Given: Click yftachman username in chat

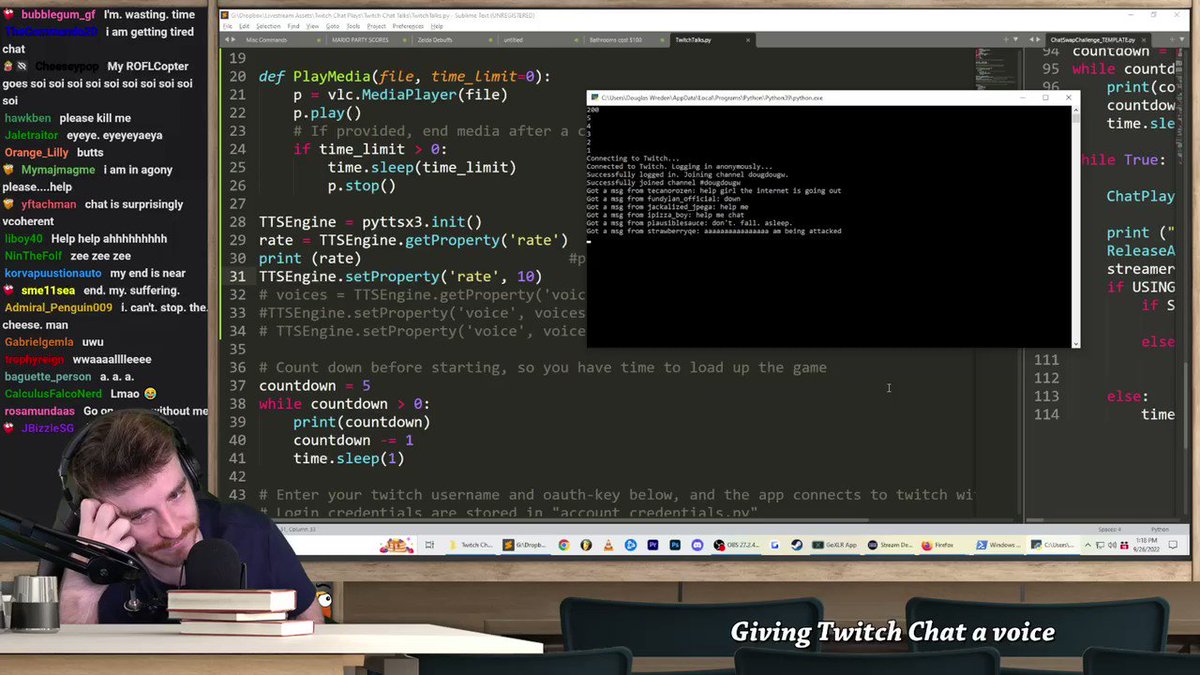Looking at the screenshot, I should (x=48, y=204).
